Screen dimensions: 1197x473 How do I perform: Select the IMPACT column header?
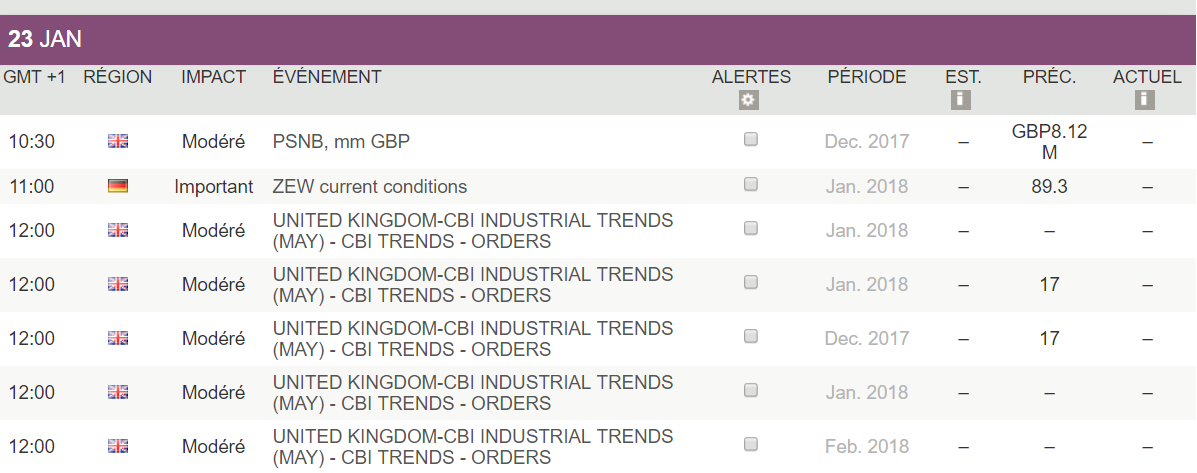(213, 77)
